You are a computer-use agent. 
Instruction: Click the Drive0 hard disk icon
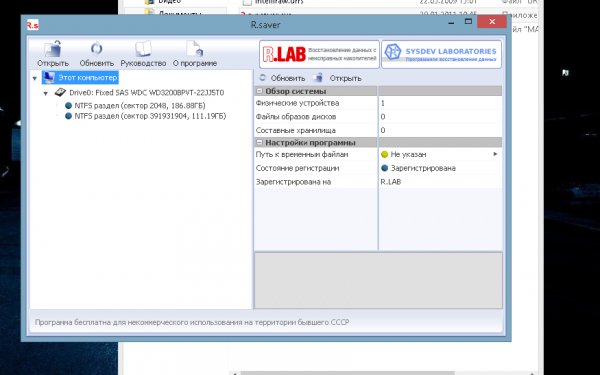[60, 92]
